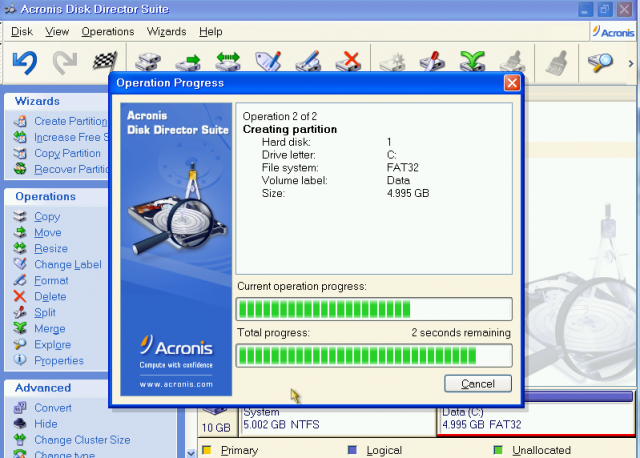Open the View menu
640x458 pixels.
tap(57, 31)
